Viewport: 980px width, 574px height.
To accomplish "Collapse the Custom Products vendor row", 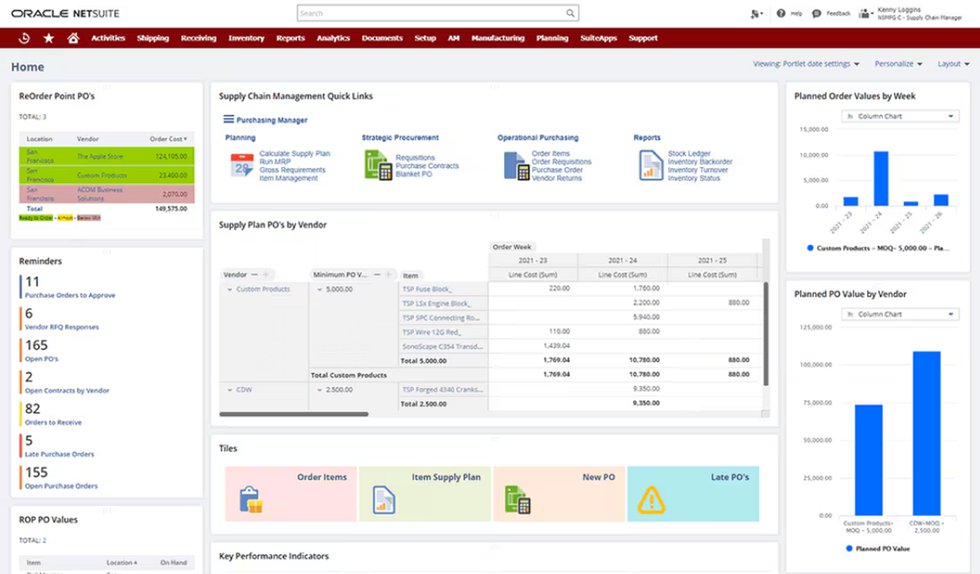I will click(x=228, y=289).
